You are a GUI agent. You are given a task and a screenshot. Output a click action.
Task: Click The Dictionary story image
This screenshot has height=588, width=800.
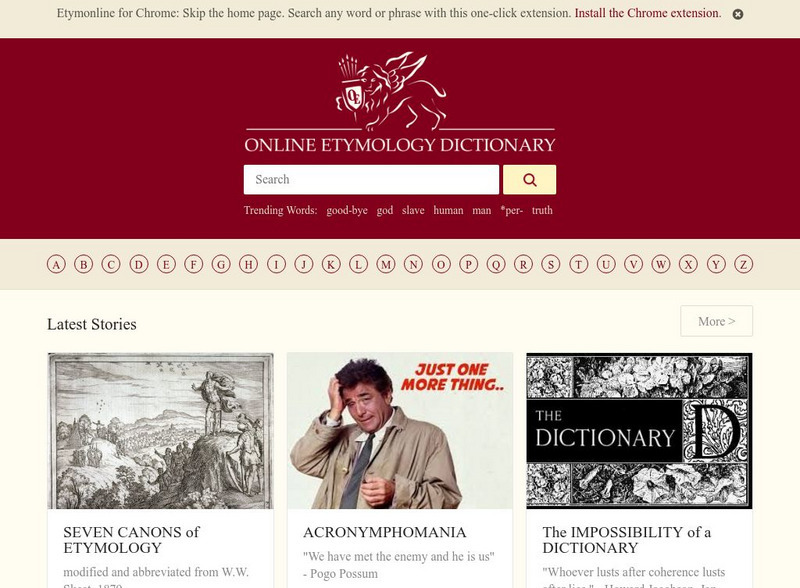(x=639, y=431)
